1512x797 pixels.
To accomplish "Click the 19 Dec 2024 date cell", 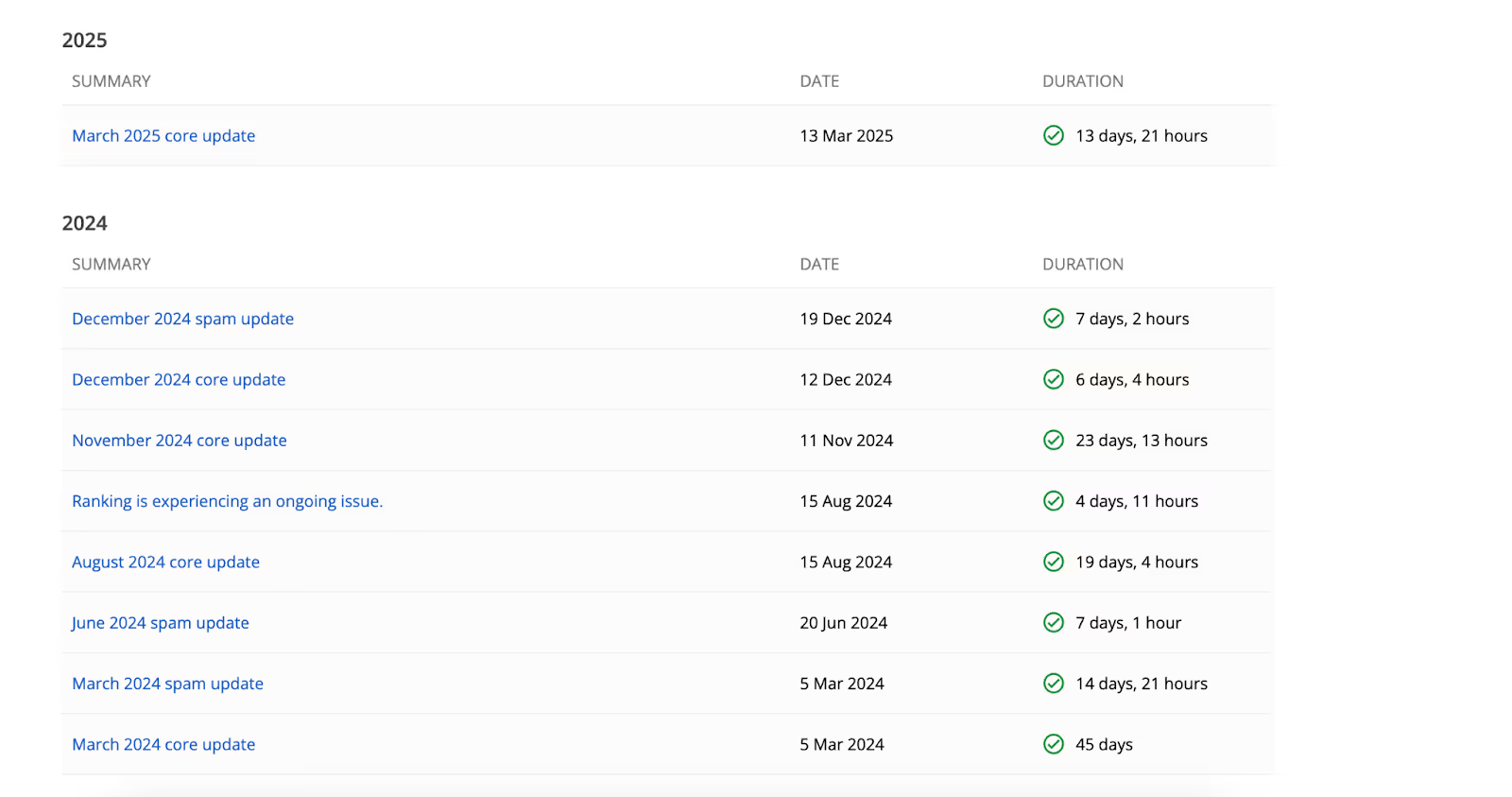I will click(x=846, y=319).
